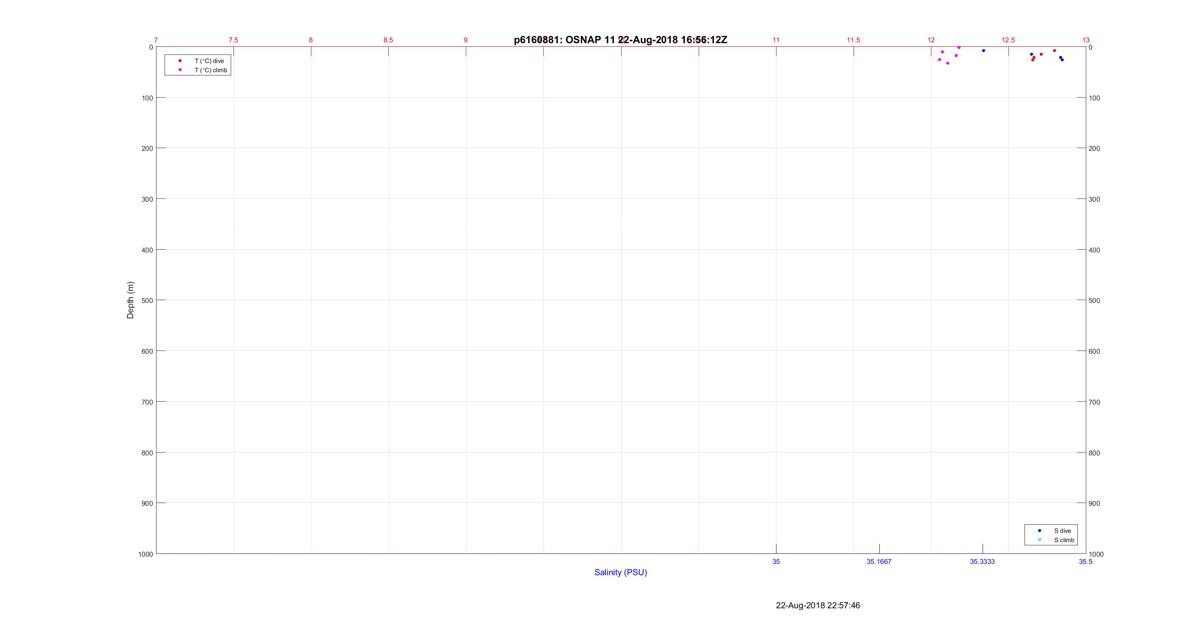This screenshot has height=622, width=1200.
Task: Pick the red marker of T dive legend
Action: pos(180,61)
